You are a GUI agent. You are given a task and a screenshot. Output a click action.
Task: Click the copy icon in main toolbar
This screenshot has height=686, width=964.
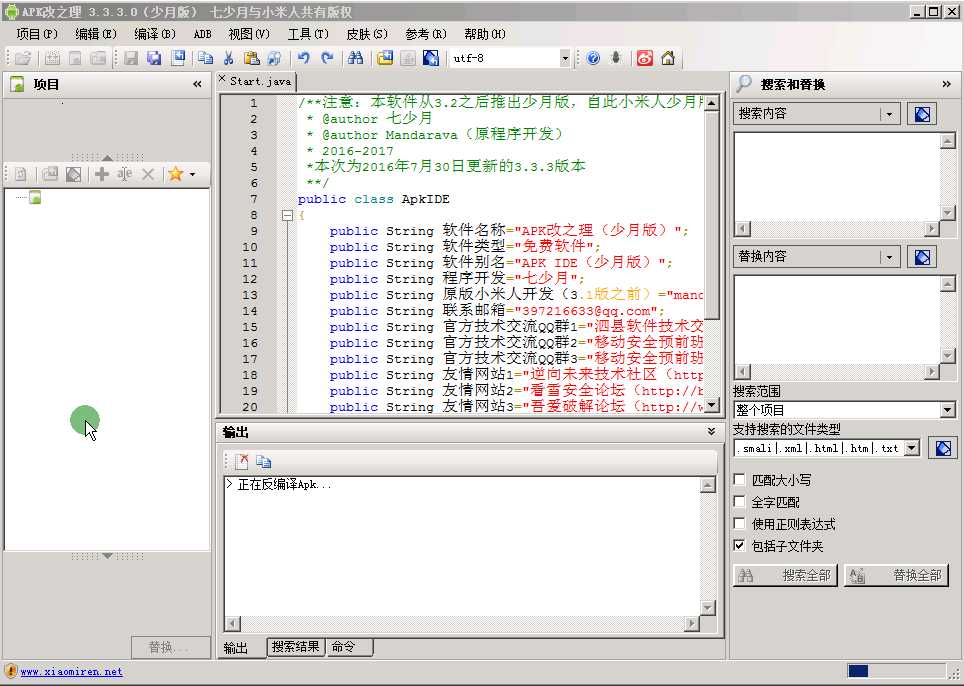(x=205, y=58)
